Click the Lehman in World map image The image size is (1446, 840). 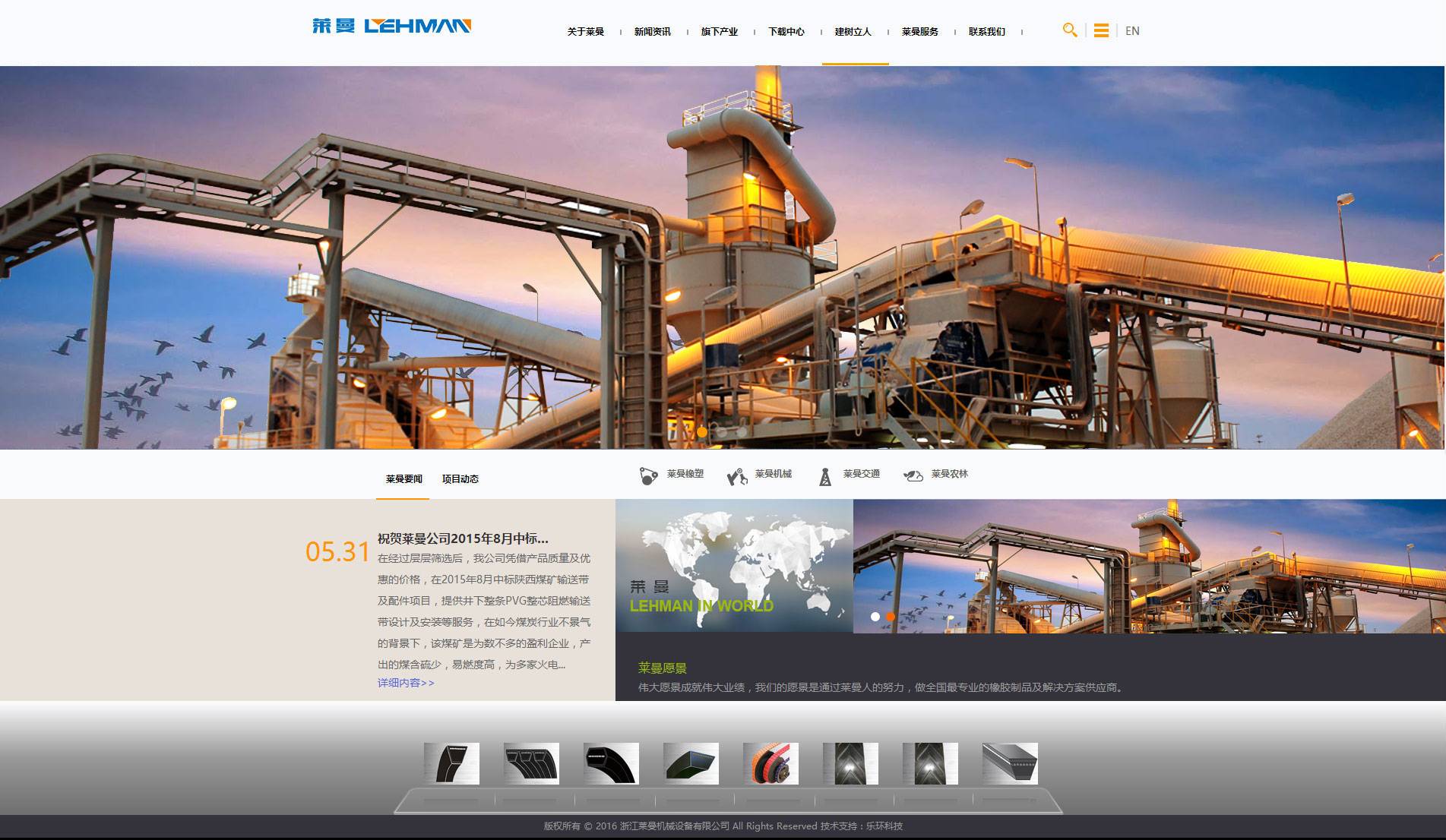pos(734,566)
